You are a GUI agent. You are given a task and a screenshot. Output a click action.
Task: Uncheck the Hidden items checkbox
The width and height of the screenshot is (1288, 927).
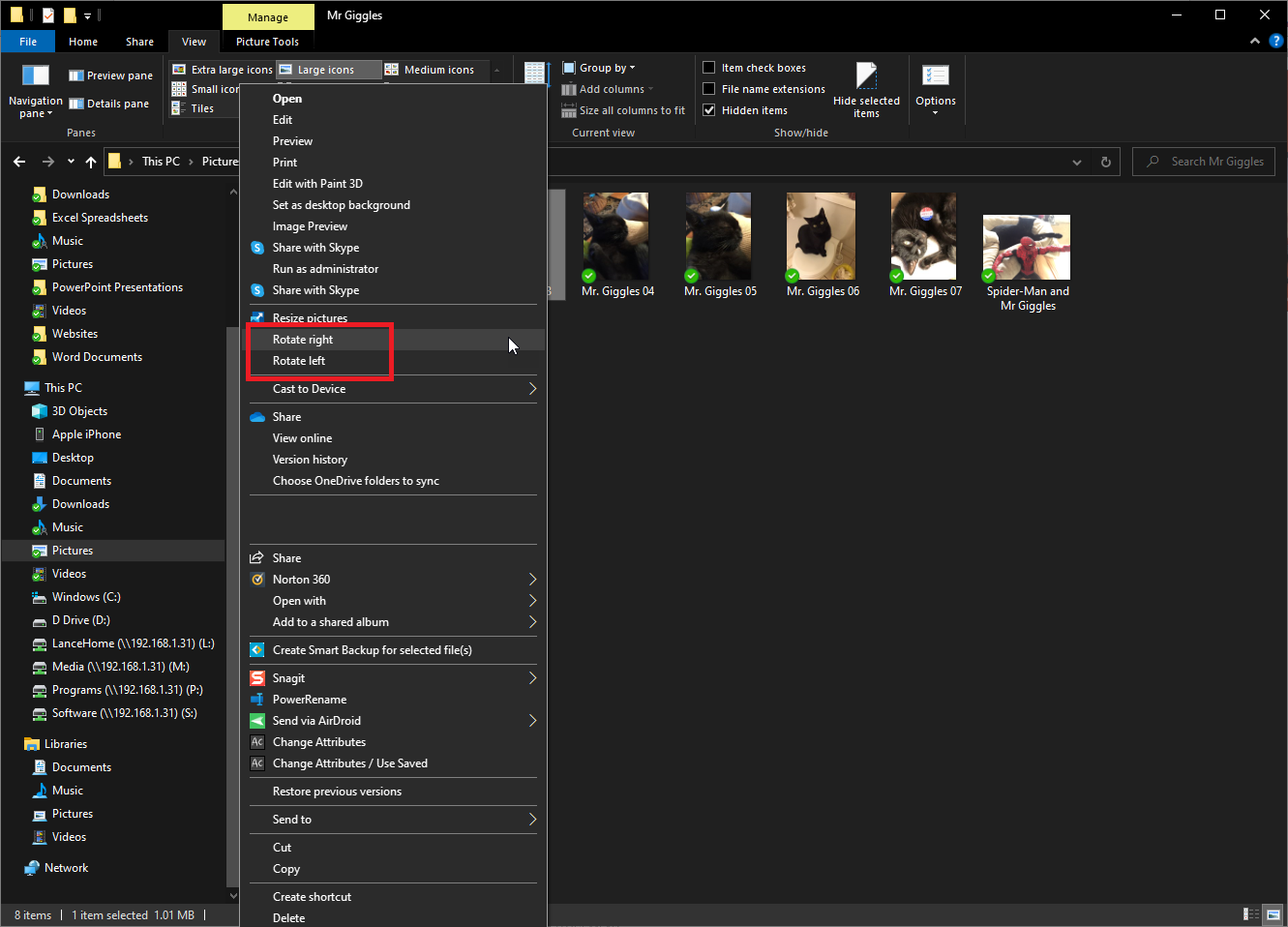pos(709,110)
